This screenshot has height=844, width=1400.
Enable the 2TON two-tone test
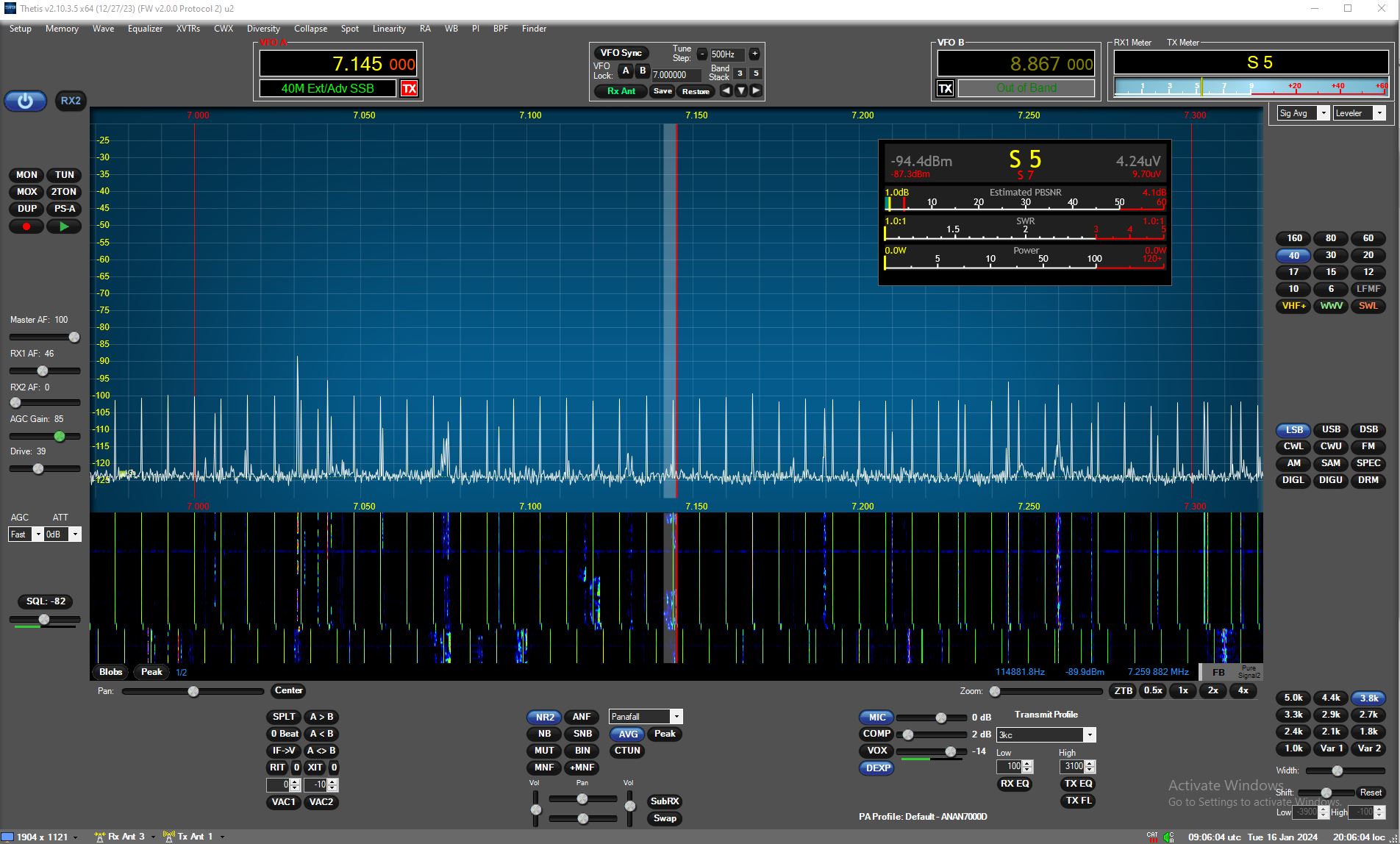[x=64, y=192]
